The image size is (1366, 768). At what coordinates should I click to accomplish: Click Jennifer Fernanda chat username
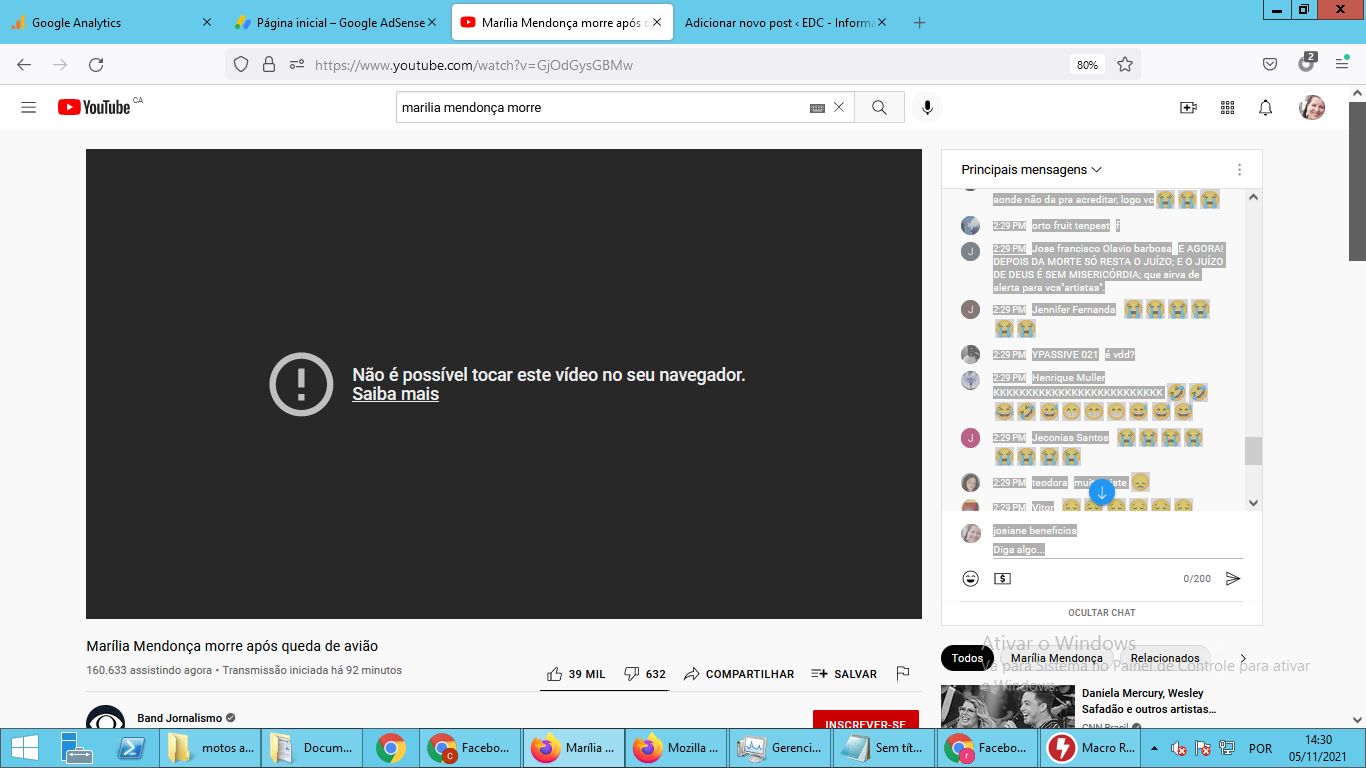tap(1074, 309)
